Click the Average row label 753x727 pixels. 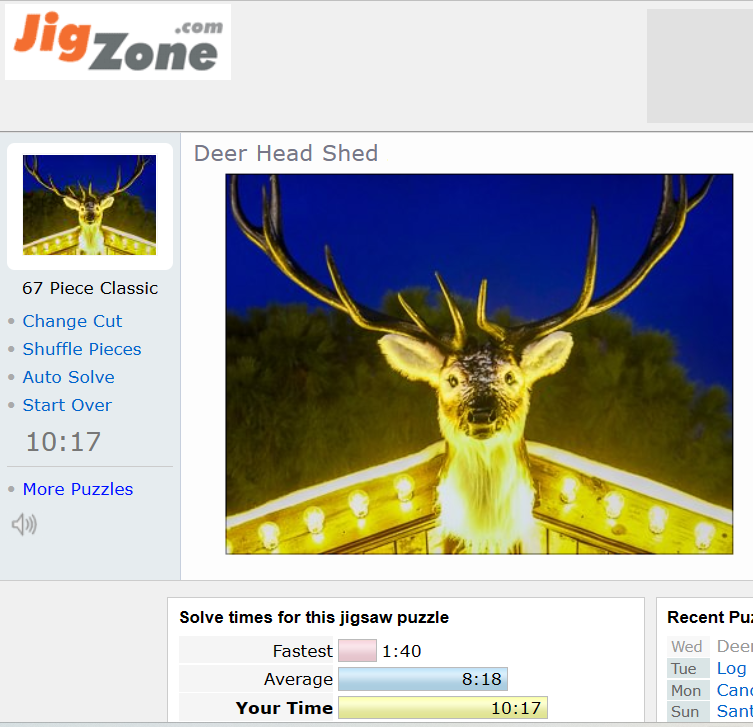tap(298, 679)
